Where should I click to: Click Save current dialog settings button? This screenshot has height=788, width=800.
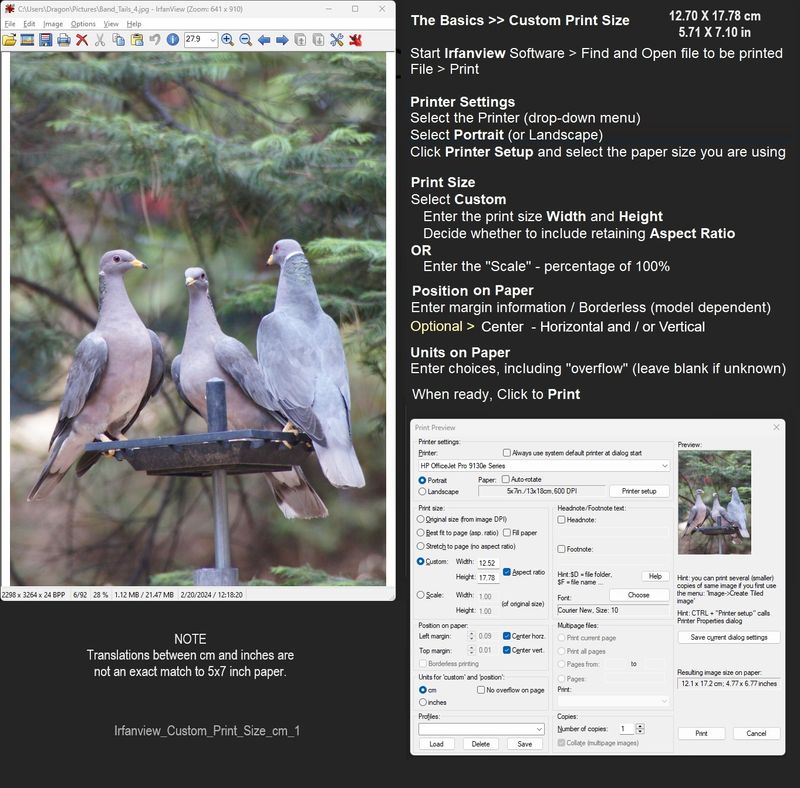[729, 637]
